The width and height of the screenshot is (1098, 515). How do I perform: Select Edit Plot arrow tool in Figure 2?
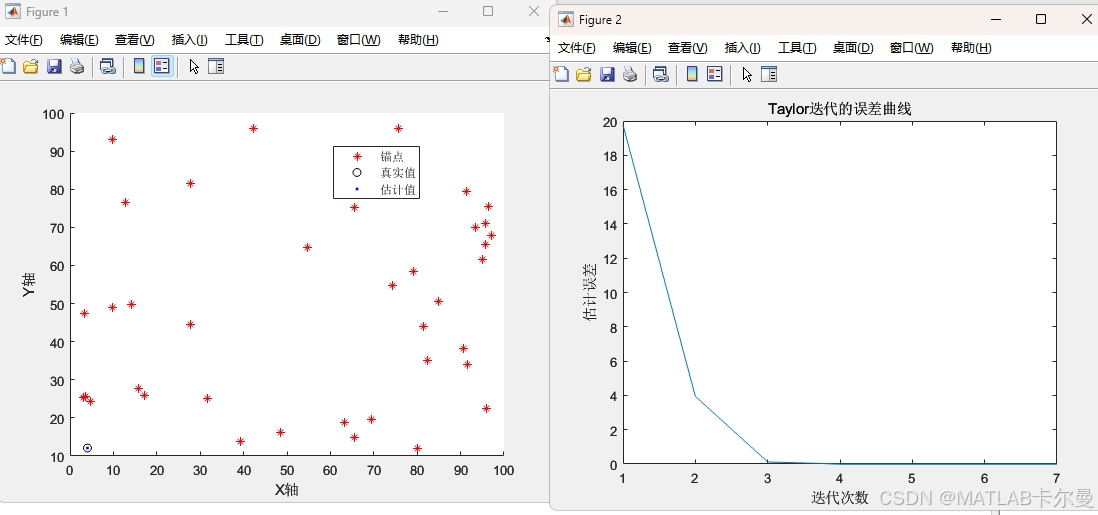[x=747, y=74]
